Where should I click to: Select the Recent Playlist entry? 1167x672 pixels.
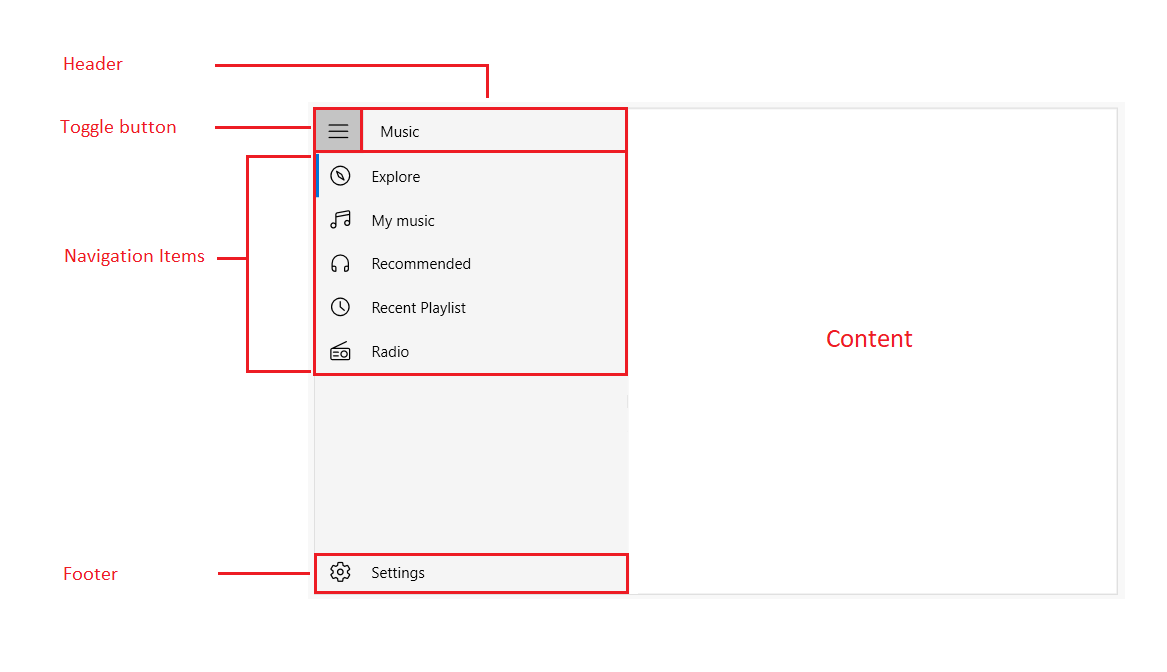[x=418, y=307]
